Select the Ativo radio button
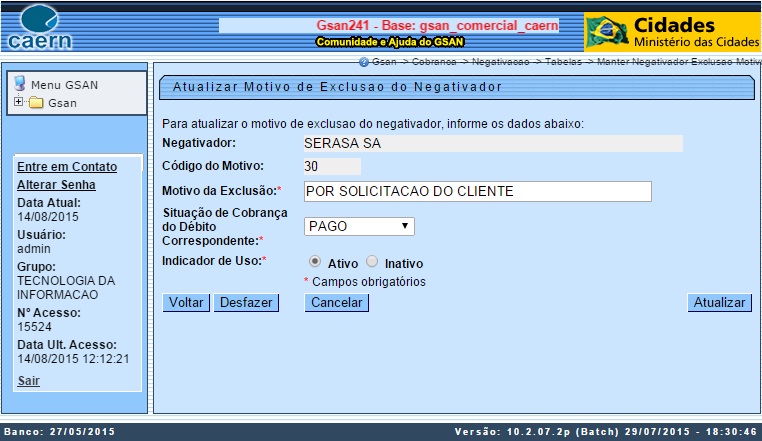 [315, 262]
